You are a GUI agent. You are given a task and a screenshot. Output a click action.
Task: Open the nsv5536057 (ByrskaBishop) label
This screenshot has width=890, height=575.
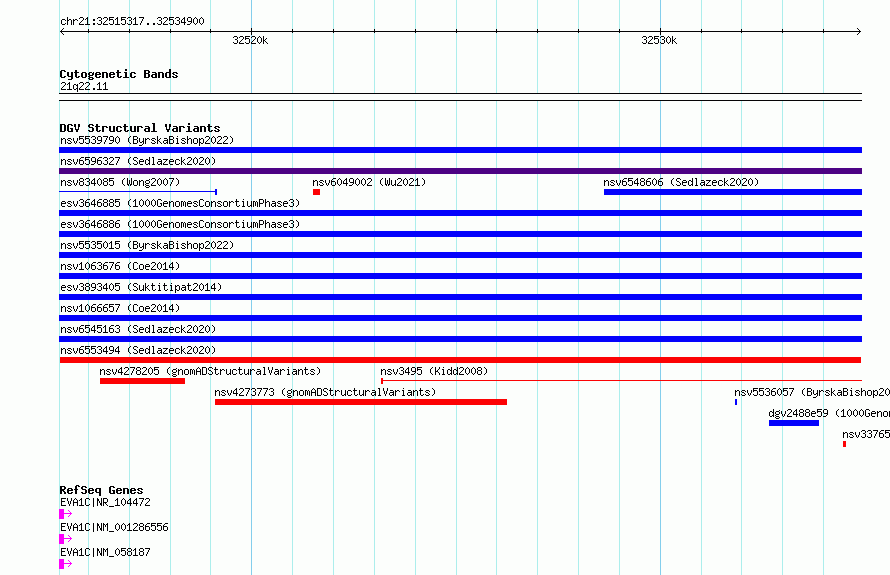[x=812, y=392]
